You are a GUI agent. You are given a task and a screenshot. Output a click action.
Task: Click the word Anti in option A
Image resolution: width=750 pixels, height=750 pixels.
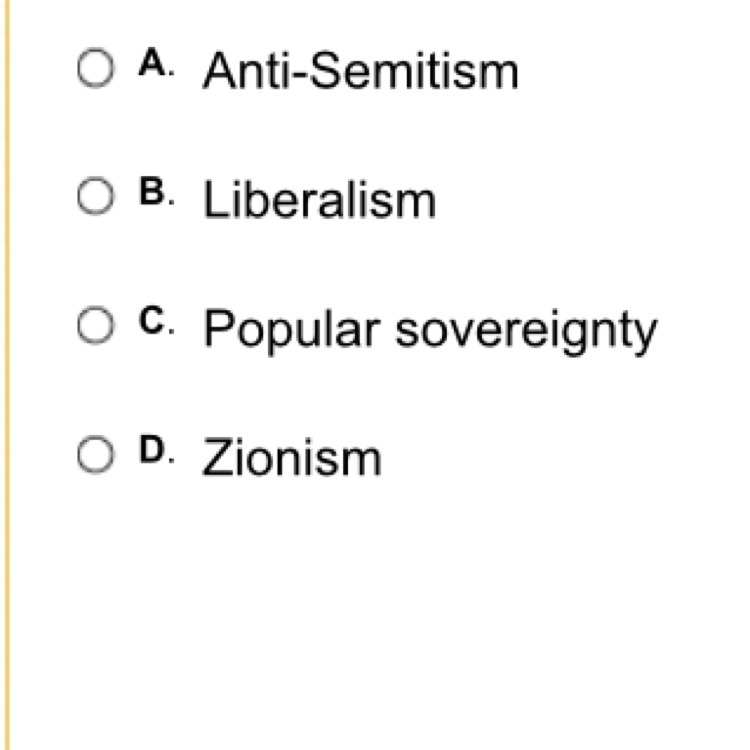coord(247,71)
